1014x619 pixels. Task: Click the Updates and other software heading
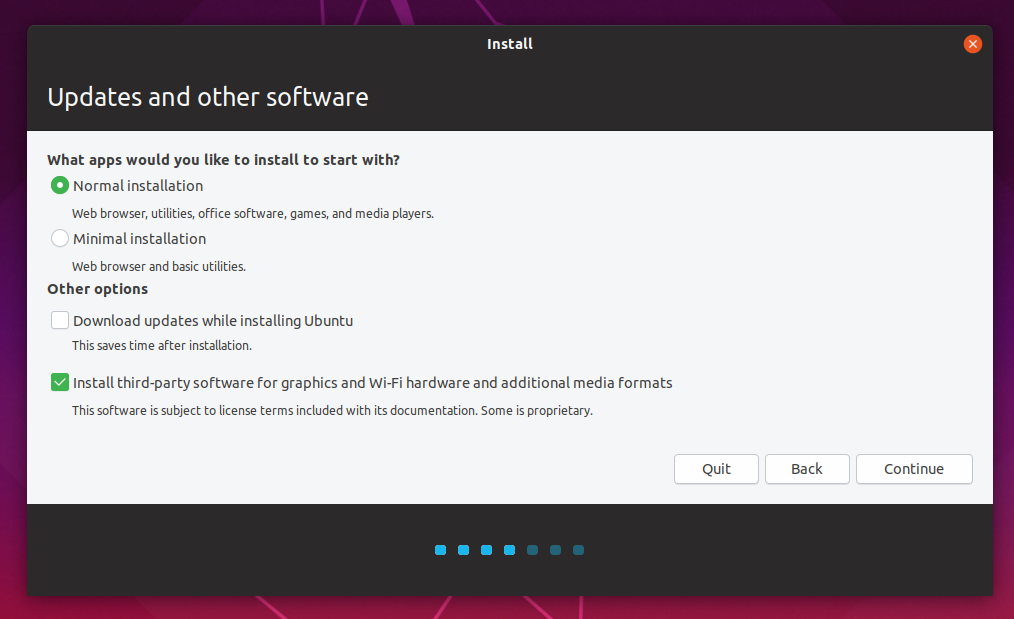pos(207,97)
